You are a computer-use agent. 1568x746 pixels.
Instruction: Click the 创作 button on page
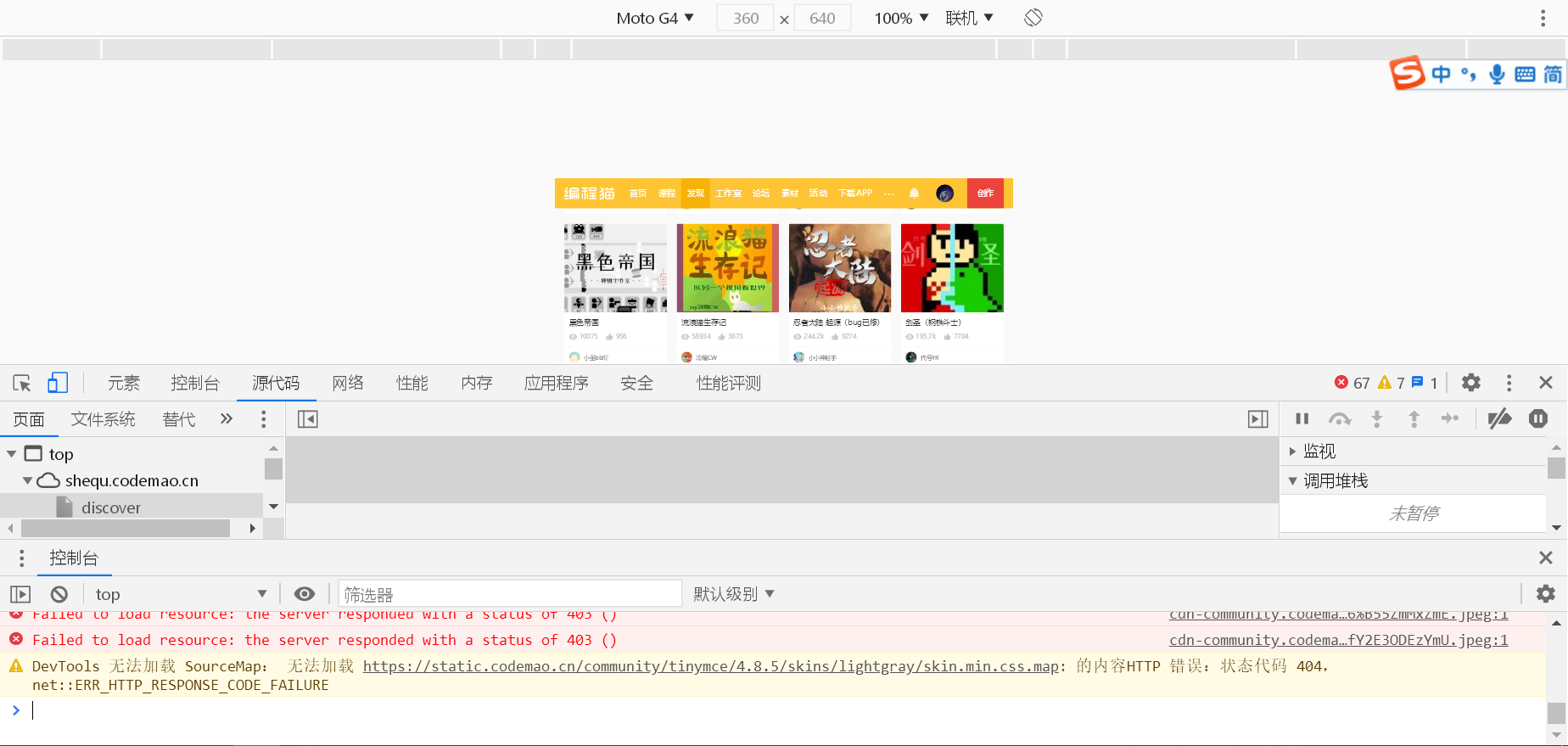[x=985, y=194]
